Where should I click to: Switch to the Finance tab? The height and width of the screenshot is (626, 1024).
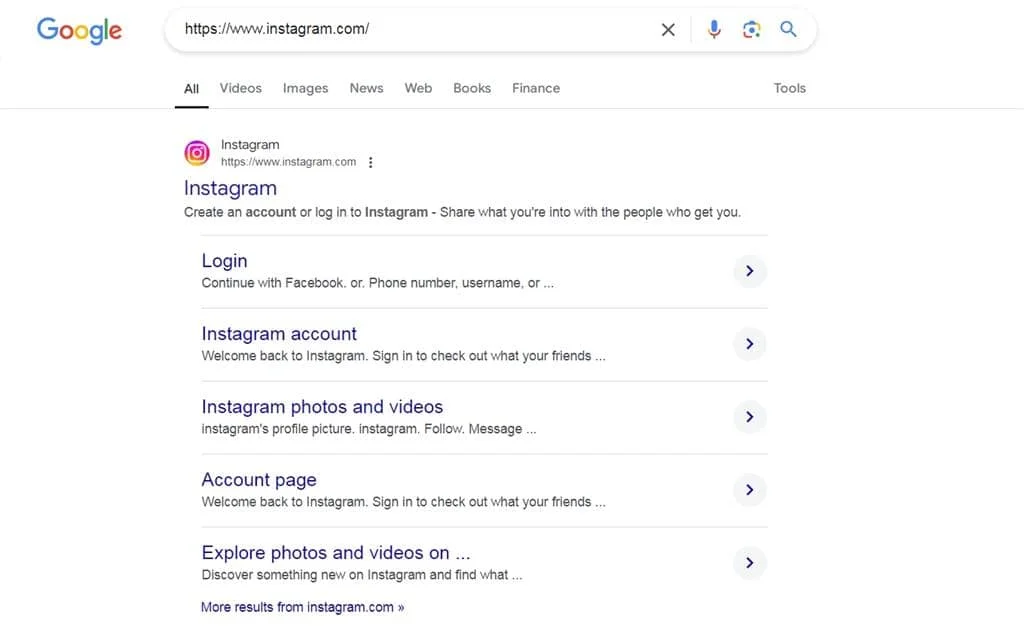[x=536, y=88]
